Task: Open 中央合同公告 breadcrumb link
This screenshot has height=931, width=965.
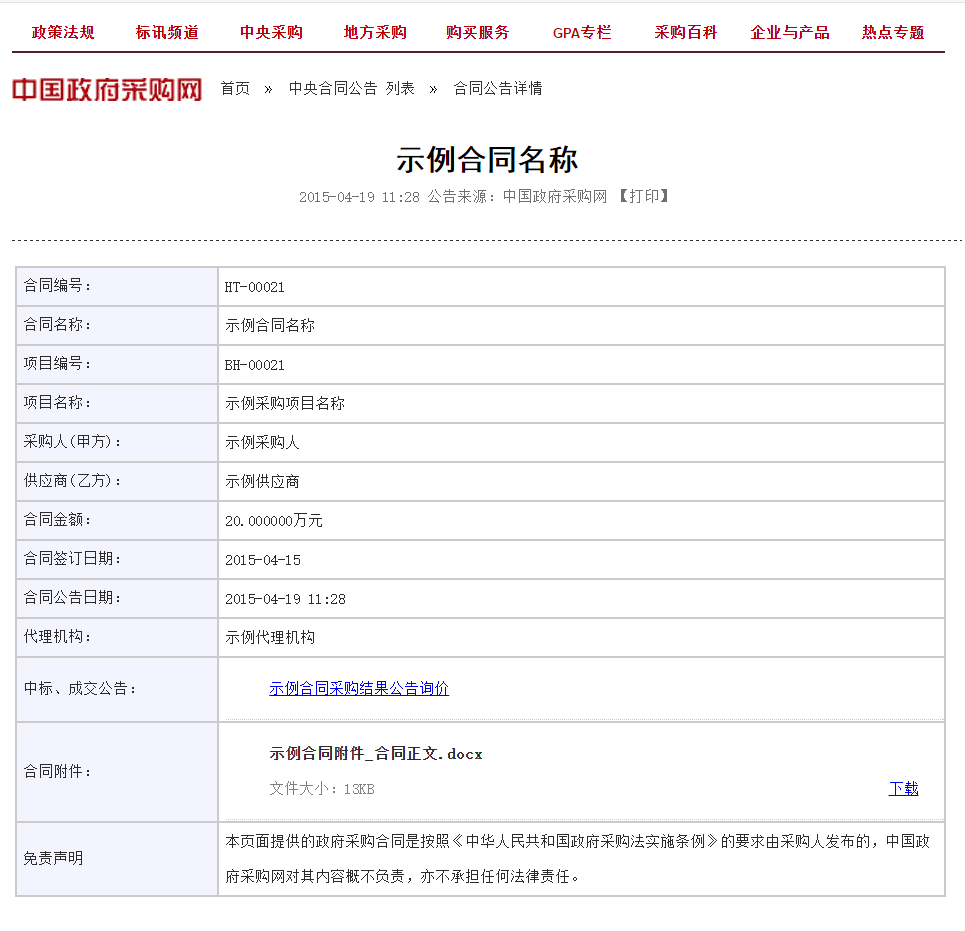Action: coord(332,89)
